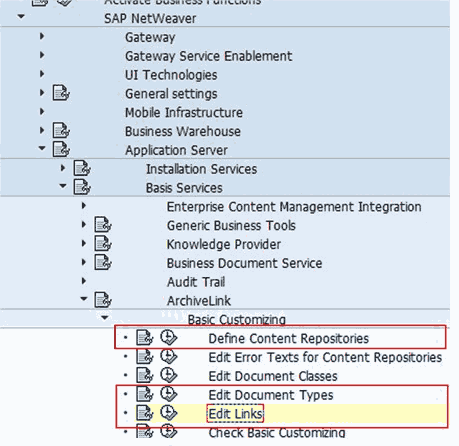The height and width of the screenshot is (446, 459).
Task: Open documentation icon for Application Server
Action: click(x=61, y=149)
